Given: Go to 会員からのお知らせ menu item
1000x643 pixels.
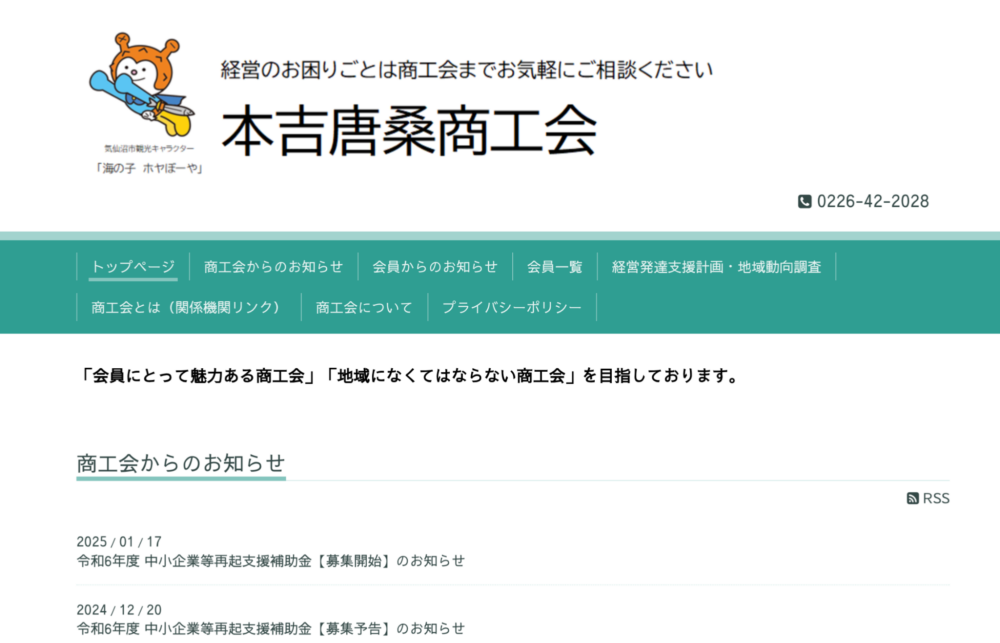Looking at the screenshot, I should (x=435, y=267).
